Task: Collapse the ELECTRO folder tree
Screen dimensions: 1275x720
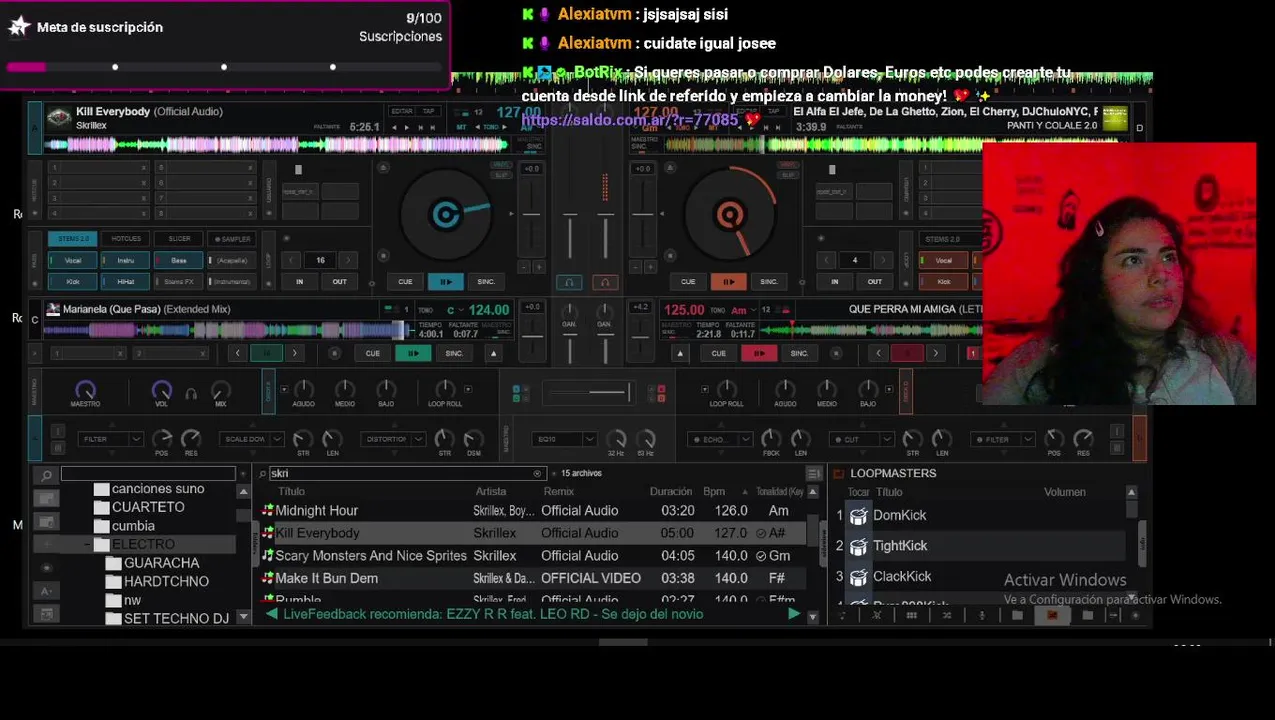Action: (87, 545)
